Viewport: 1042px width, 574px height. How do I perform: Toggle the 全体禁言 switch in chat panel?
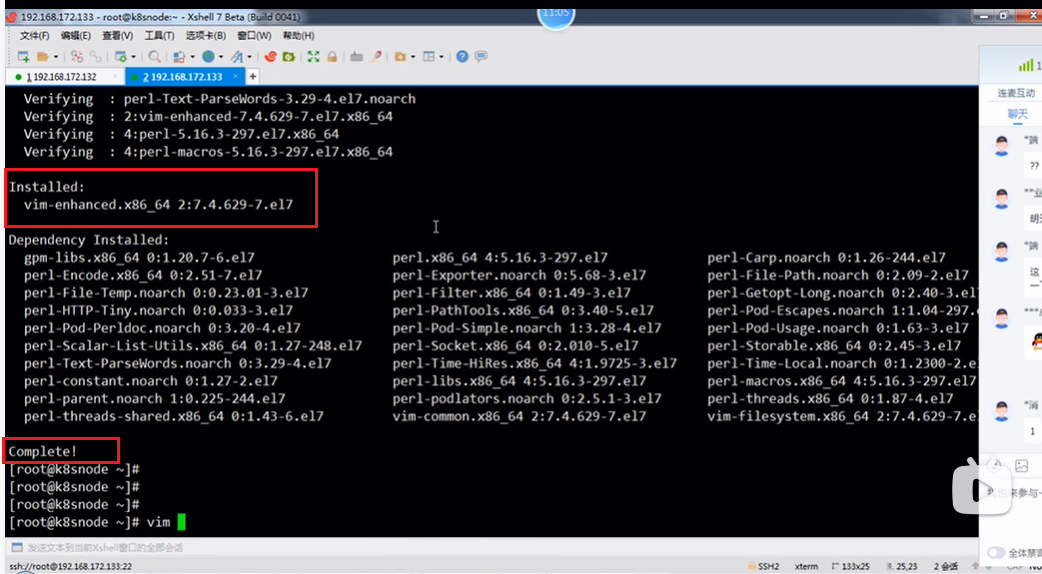point(996,553)
